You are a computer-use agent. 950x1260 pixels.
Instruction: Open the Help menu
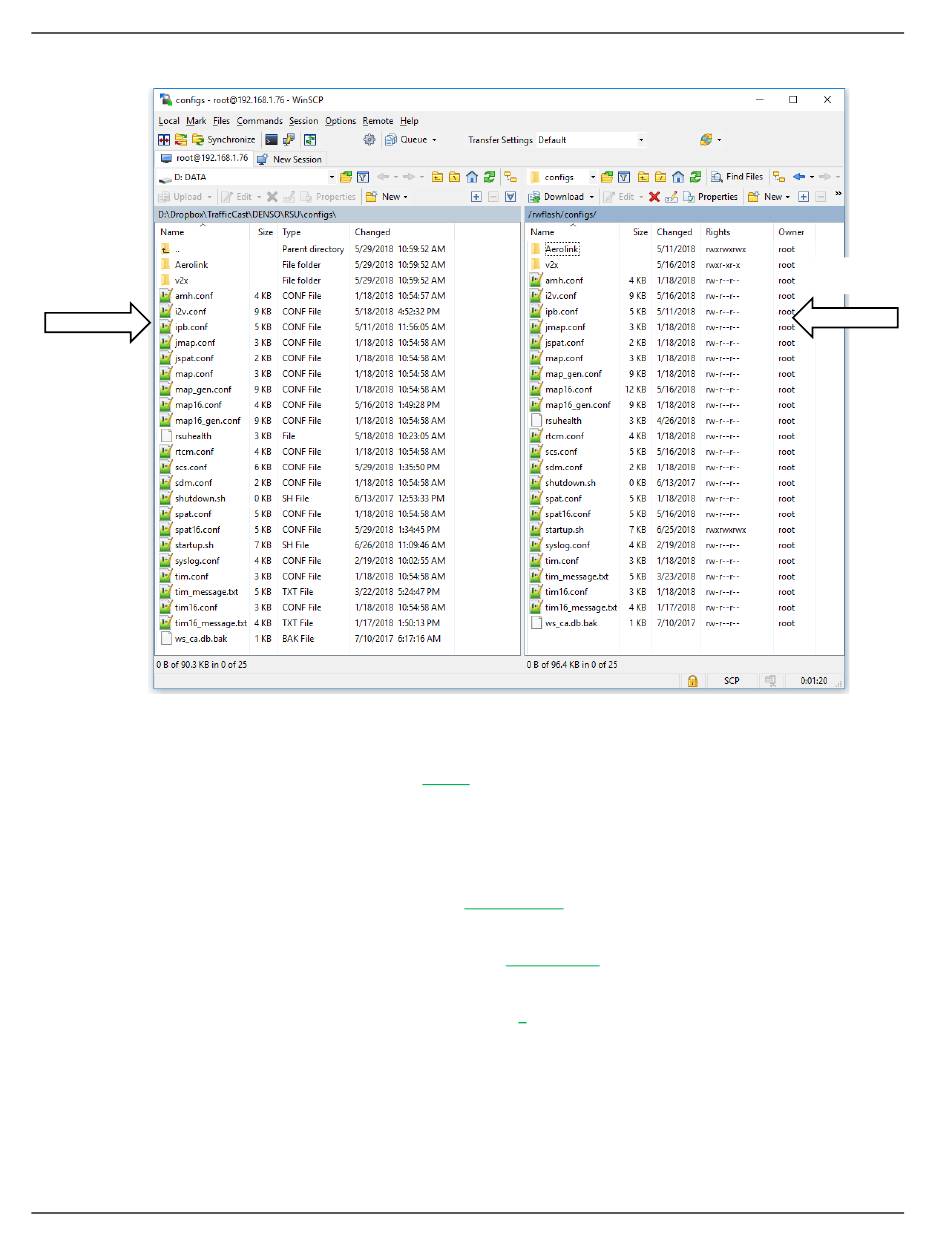(x=409, y=121)
